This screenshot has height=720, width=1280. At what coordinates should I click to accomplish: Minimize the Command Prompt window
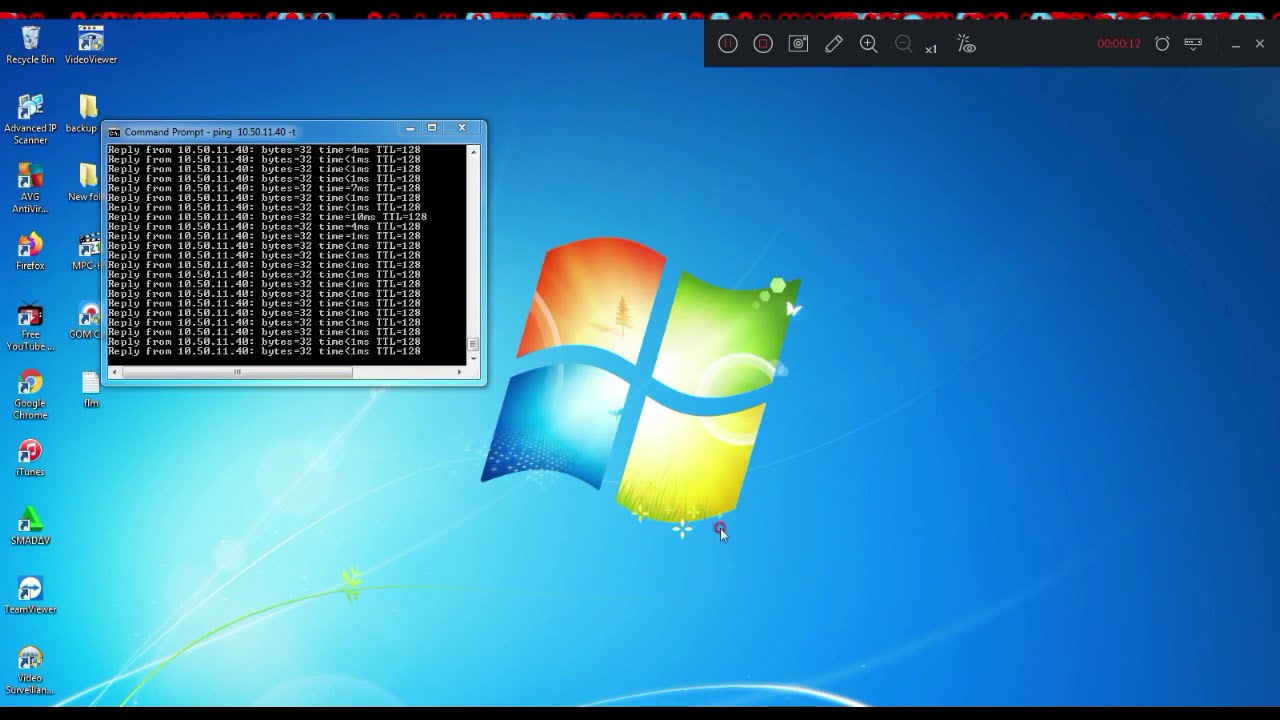[410, 128]
